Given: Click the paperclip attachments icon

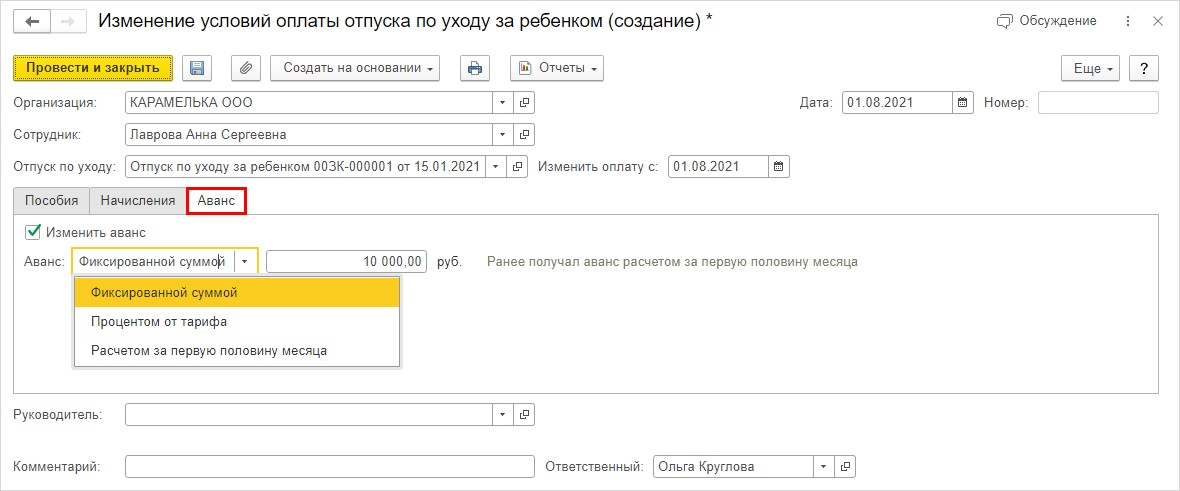Looking at the screenshot, I should tap(245, 68).
